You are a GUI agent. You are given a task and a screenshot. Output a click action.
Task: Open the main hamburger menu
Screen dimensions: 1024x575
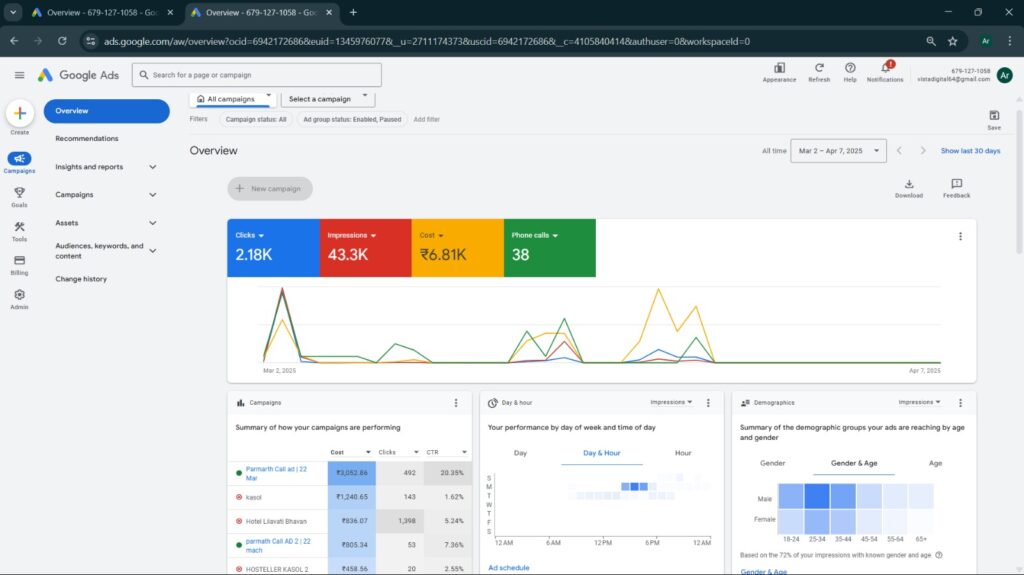pos(19,75)
